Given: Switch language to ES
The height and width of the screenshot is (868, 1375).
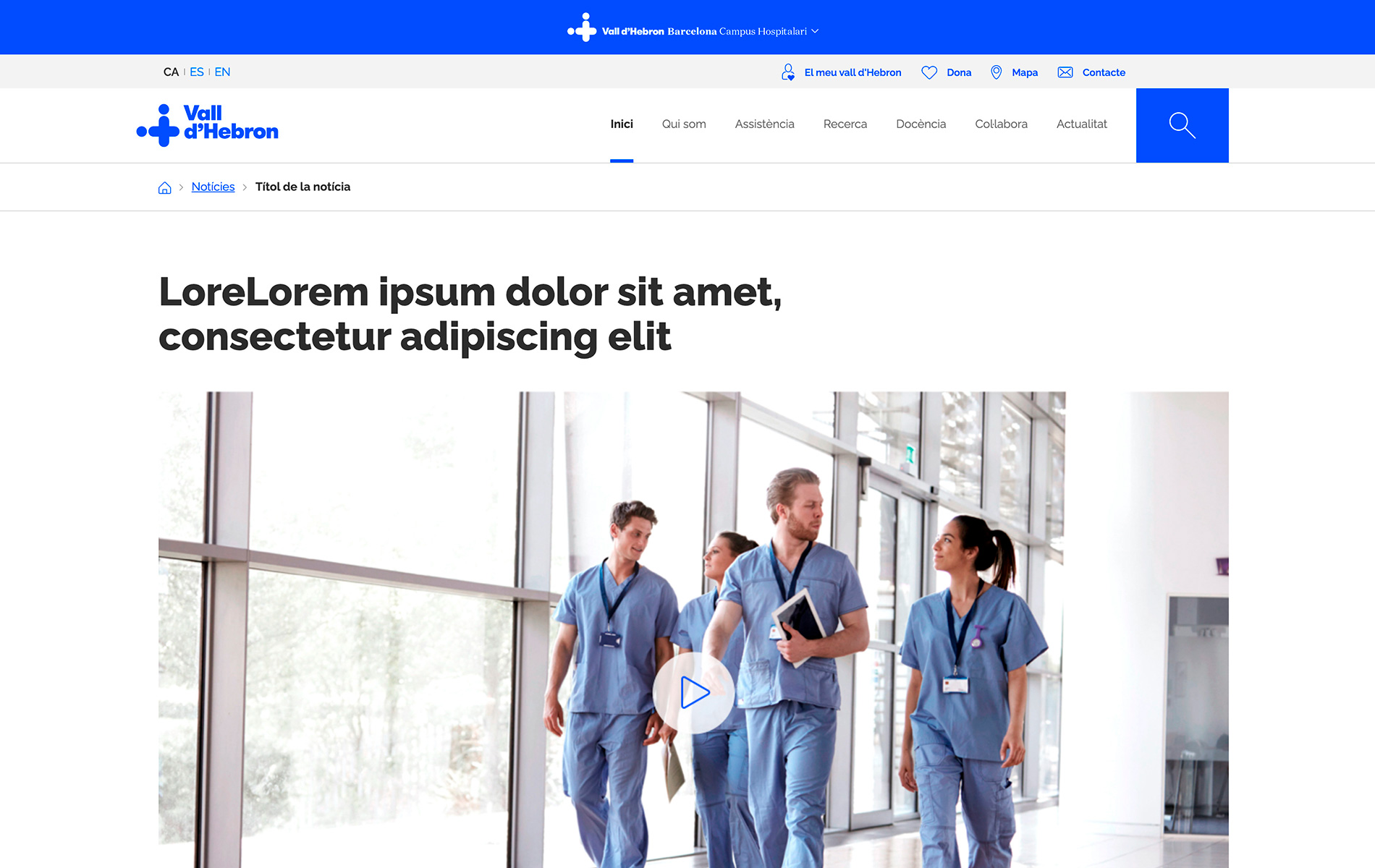Looking at the screenshot, I should (x=196, y=72).
